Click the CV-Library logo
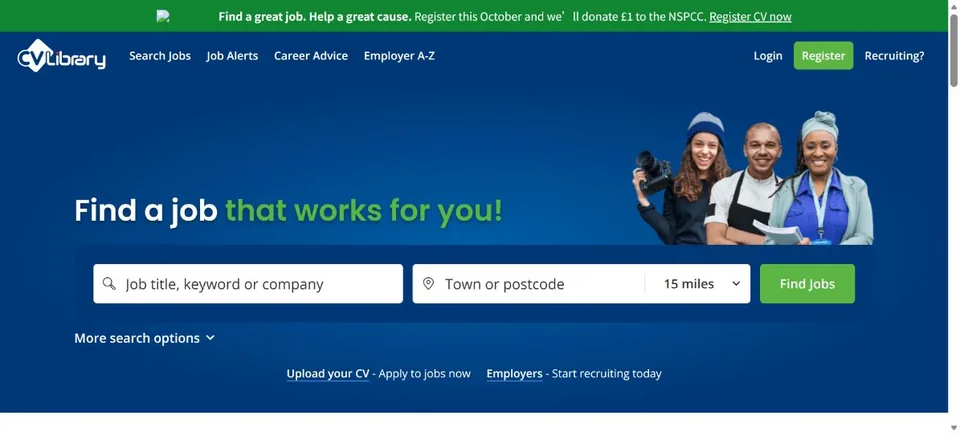The height and width of the screenshot is (435, 960). (61, 56)
